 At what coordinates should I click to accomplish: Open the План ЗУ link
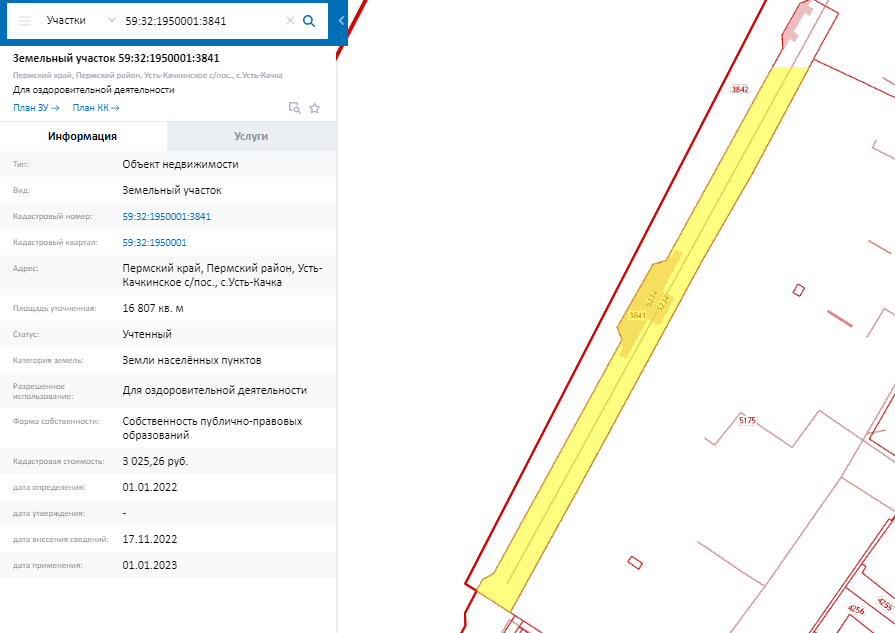(36, 108)
